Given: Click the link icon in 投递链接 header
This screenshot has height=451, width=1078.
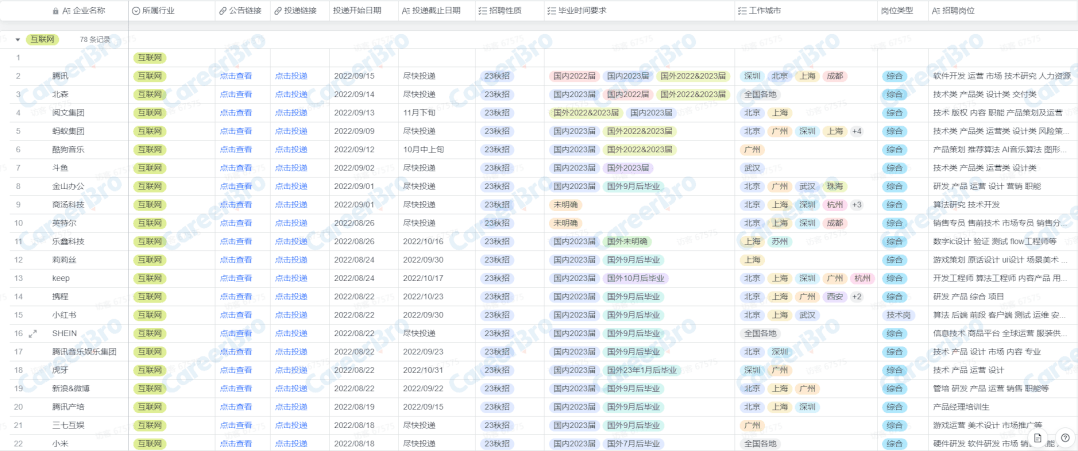Looking at the screenshot, I should coord(278,12).
